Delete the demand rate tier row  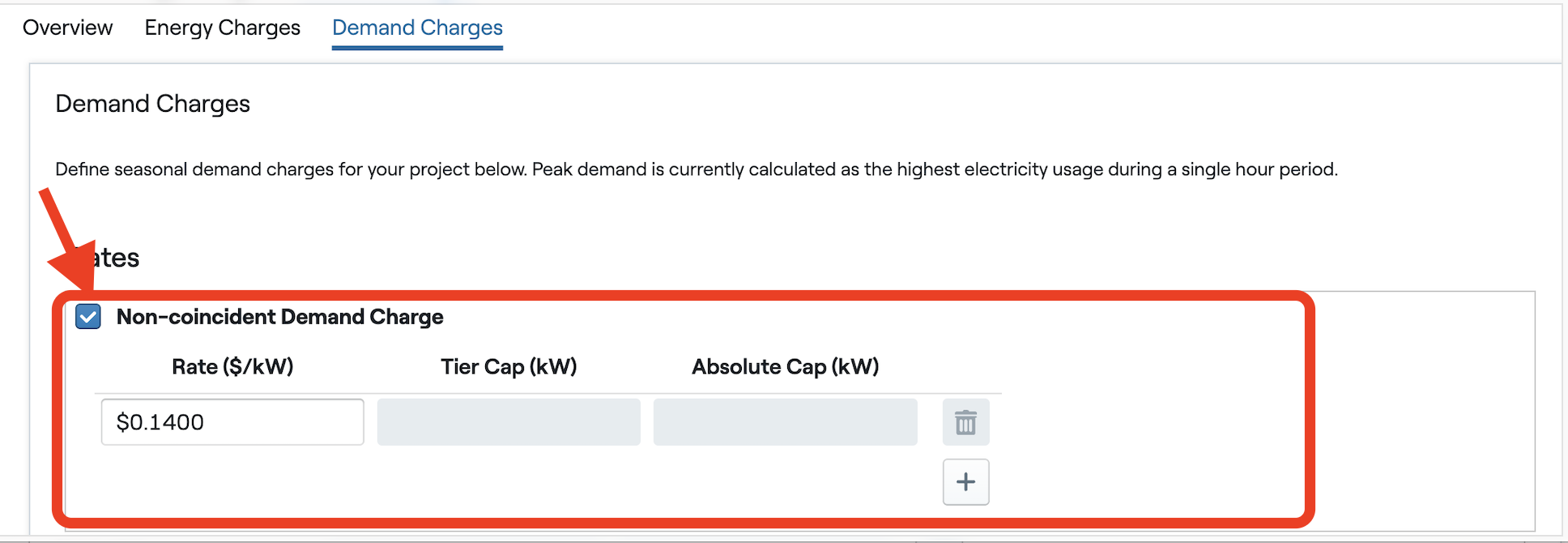(x=965, y=422)
